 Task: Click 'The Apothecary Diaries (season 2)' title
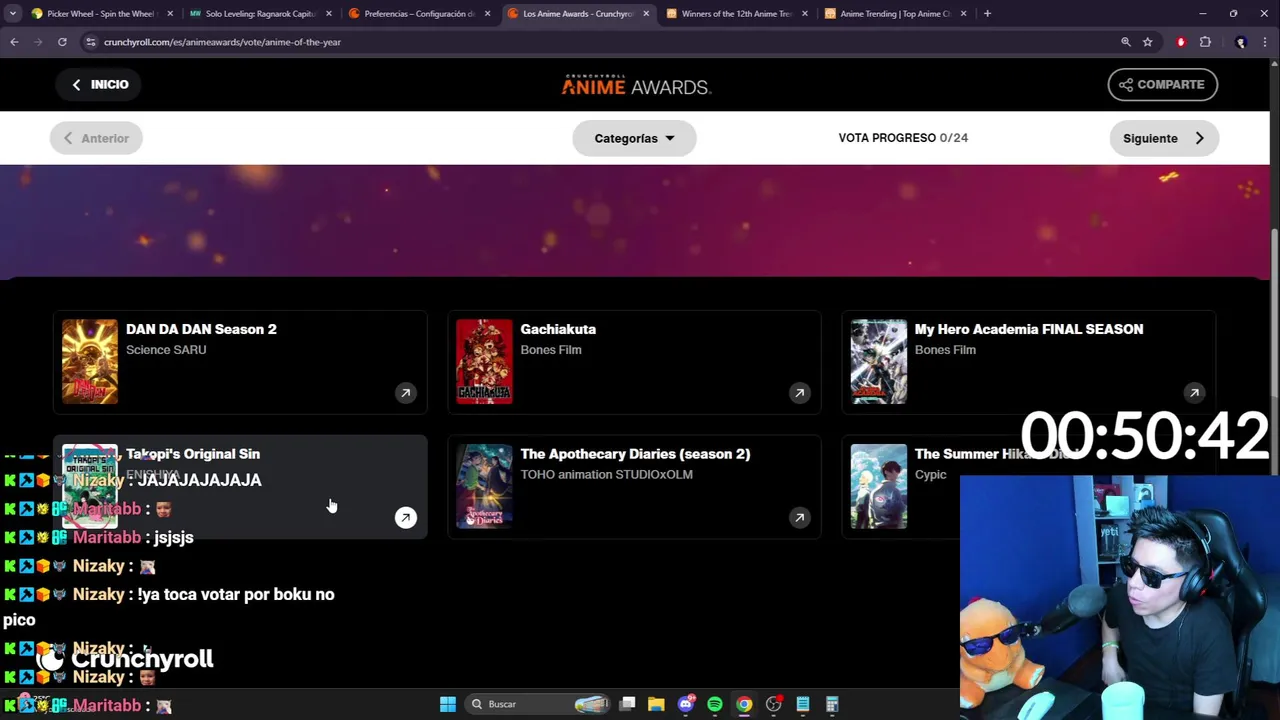click(635, 454)
